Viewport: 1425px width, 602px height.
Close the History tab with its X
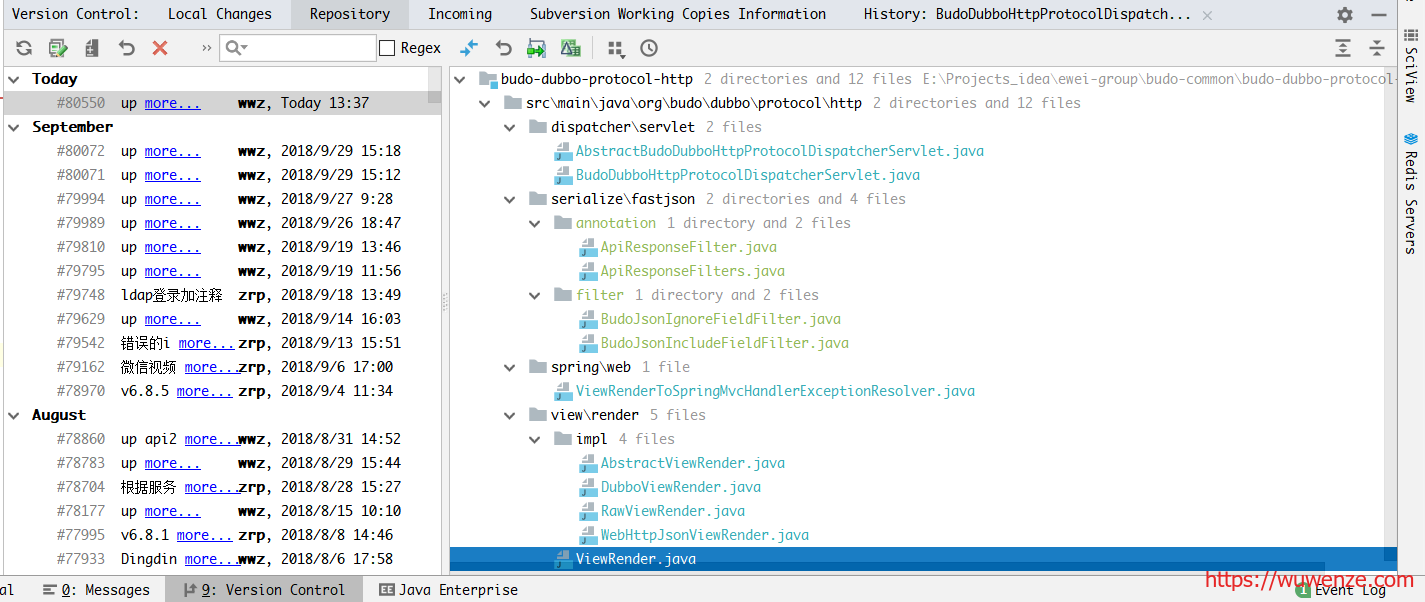coord(1208,15)
